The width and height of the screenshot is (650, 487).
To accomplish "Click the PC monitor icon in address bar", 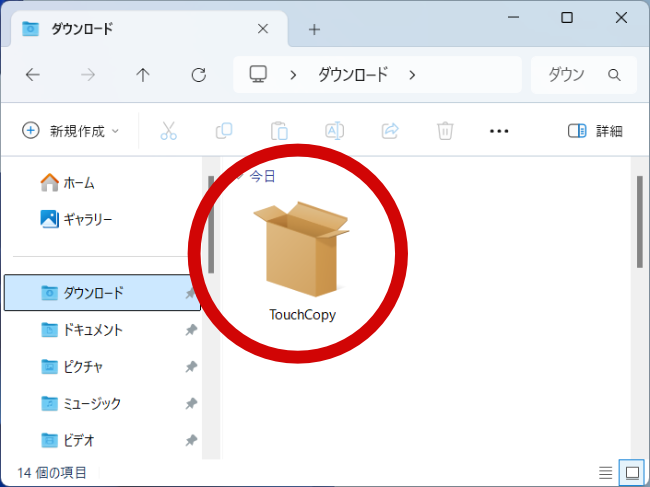I will [258, 74].
